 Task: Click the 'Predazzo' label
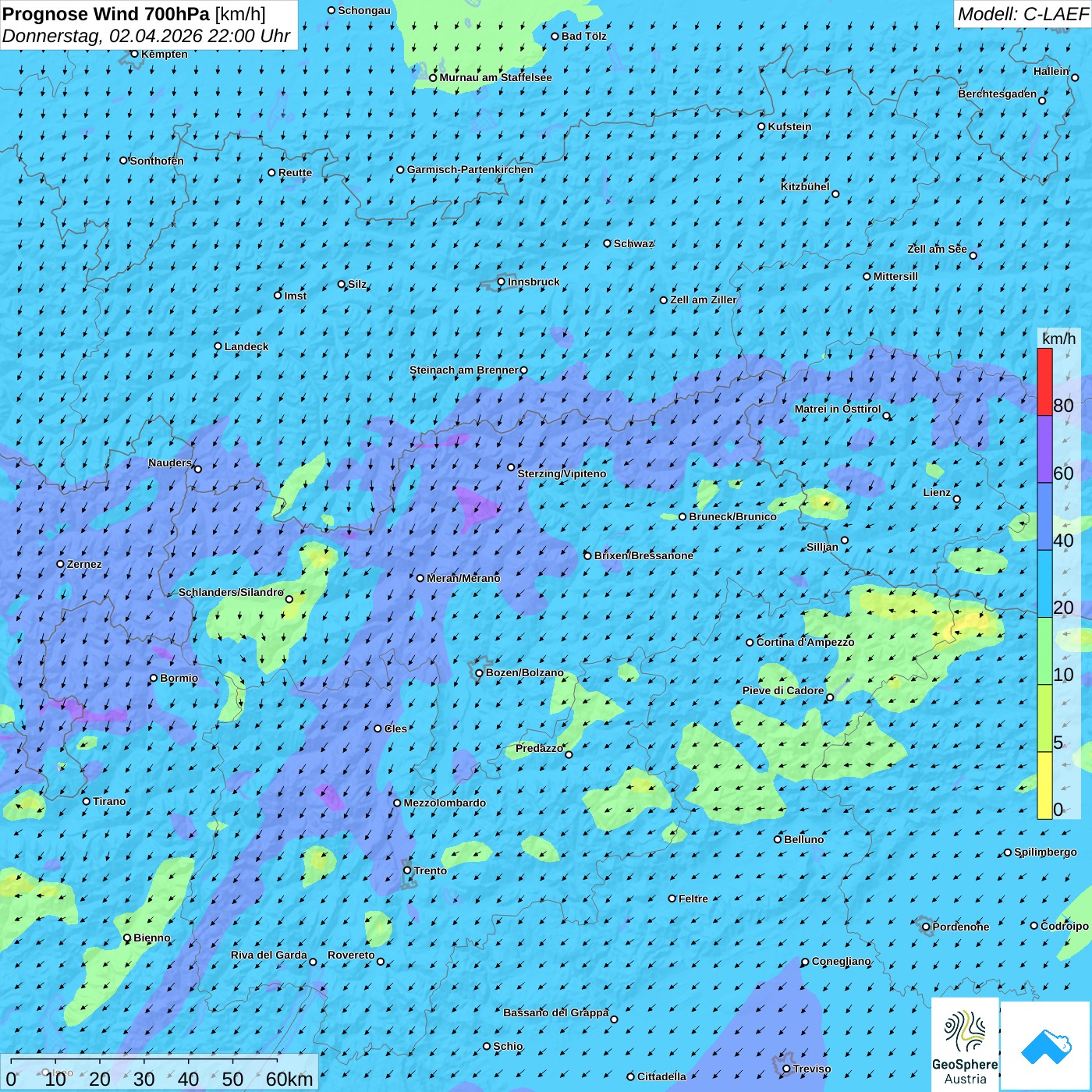[539, 748]
